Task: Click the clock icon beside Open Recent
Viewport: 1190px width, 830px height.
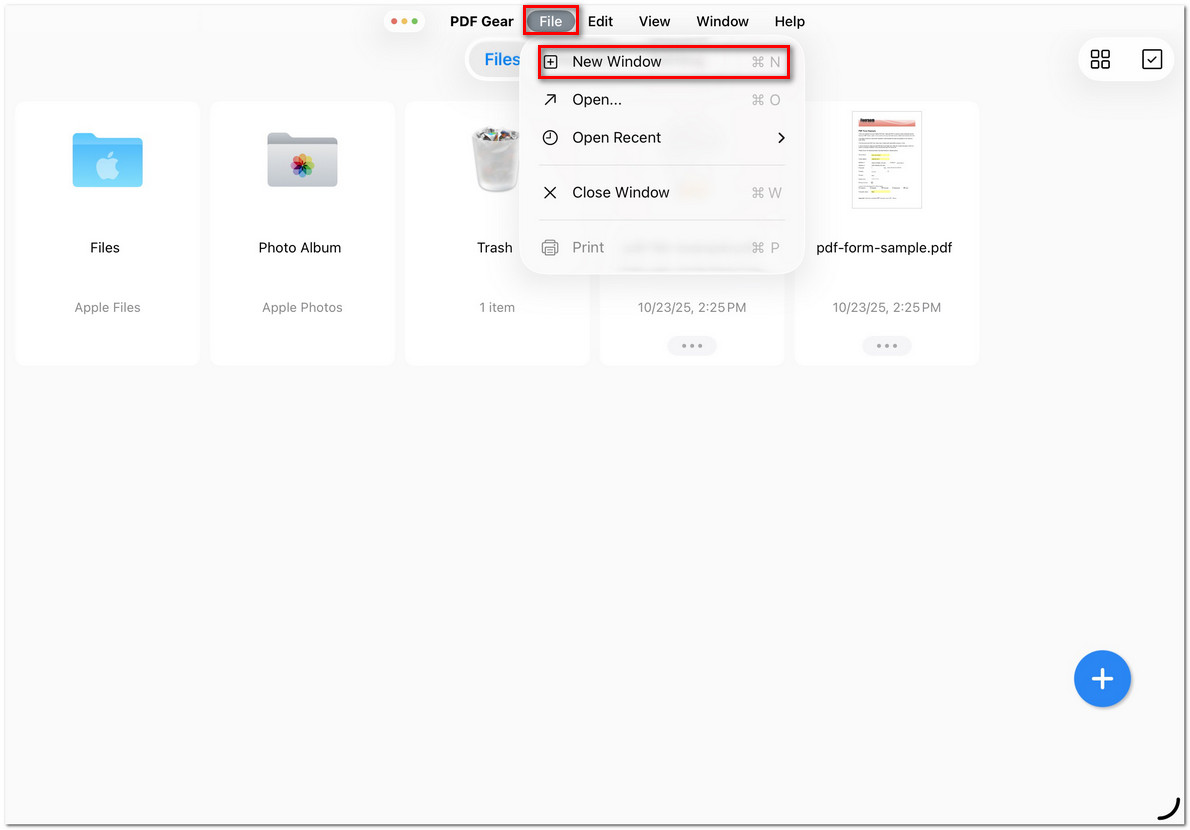Action: [551, 137]
